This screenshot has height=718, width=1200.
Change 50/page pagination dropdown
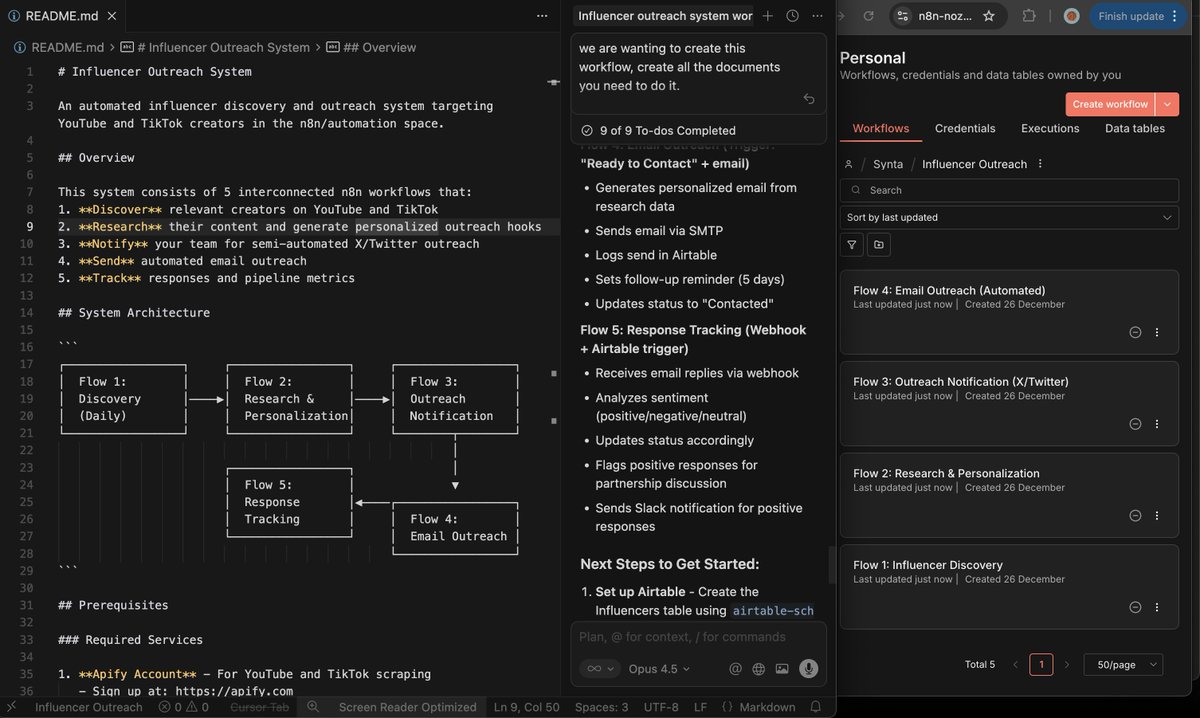1124,664
